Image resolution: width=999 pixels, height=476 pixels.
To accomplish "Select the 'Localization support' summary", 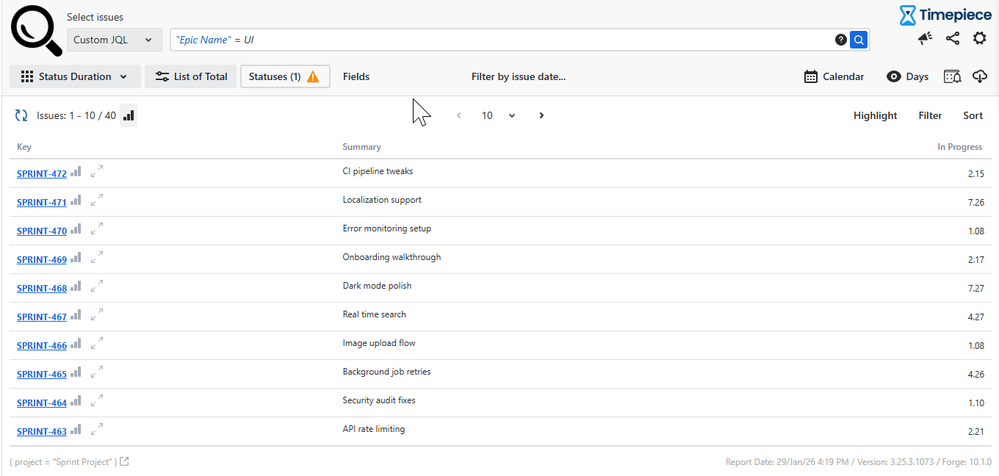I will tap(382, 200).
